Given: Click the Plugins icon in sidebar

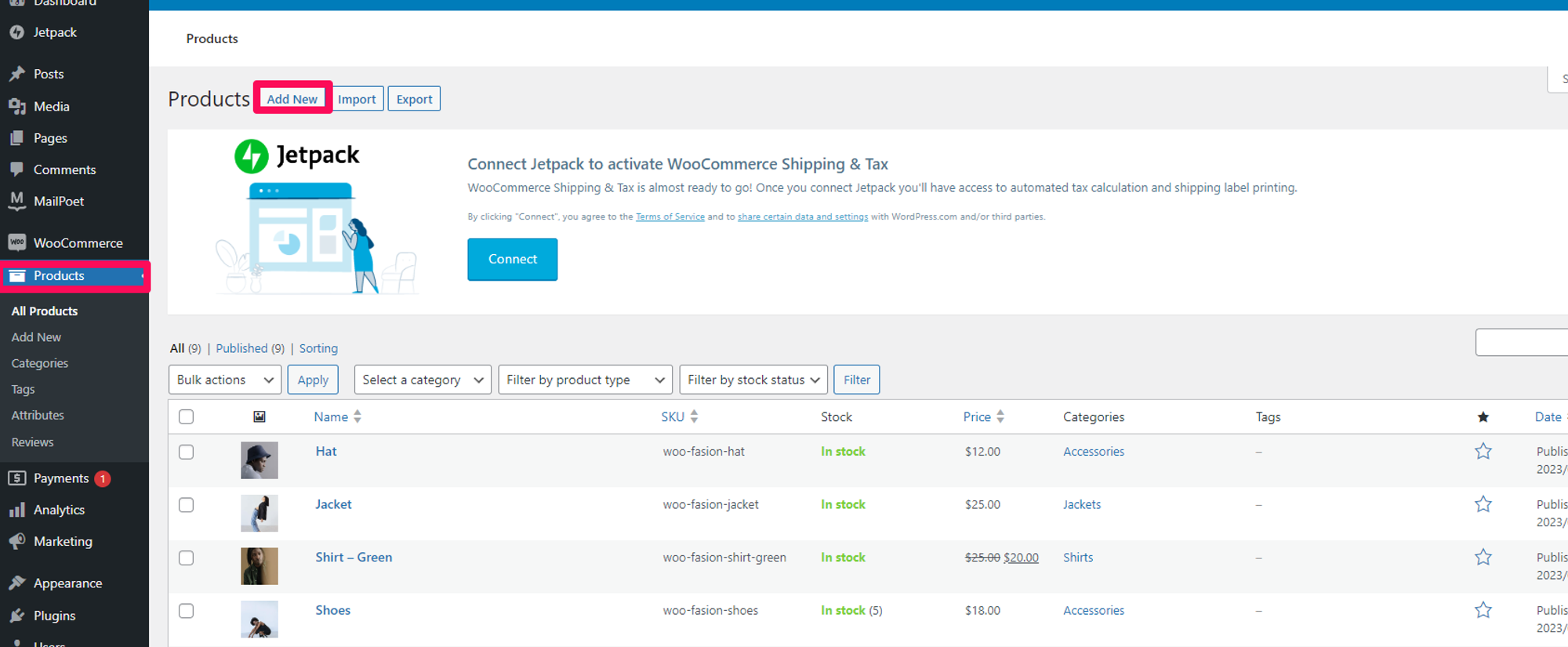Looking at the screenshot, I should pos(16,616).
